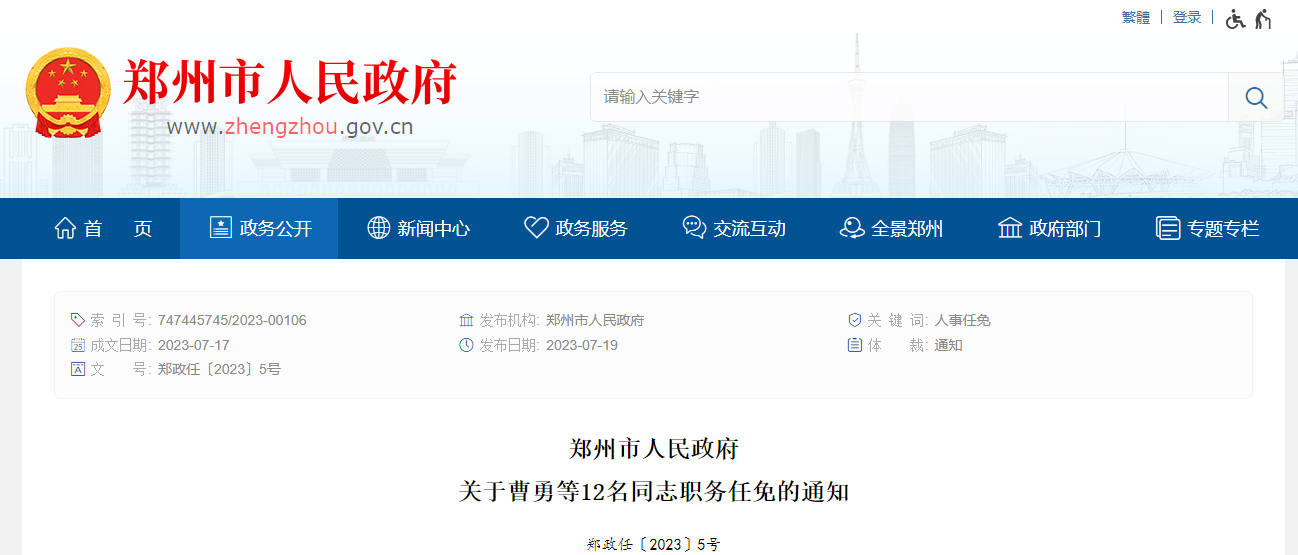Click the elderly-friendly mode icon

(x=1264, y=18)
